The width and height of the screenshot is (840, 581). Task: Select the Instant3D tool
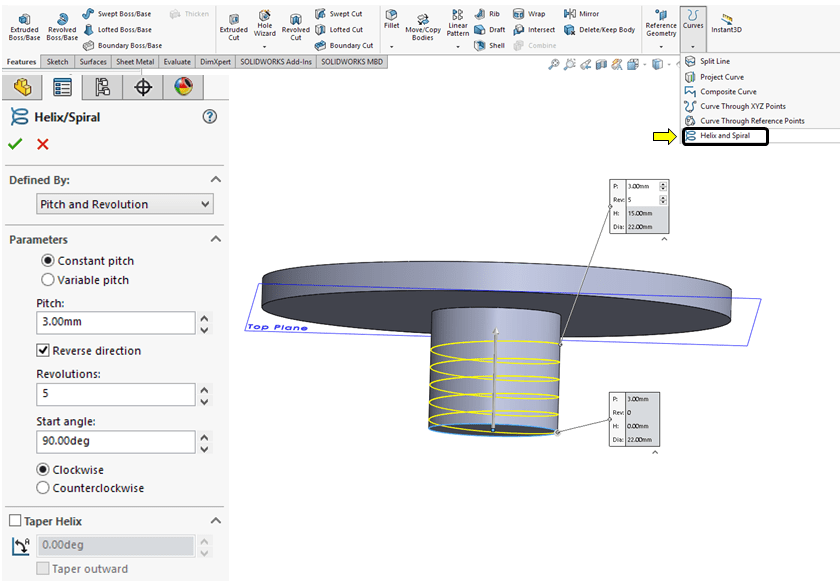coord(727,25)
